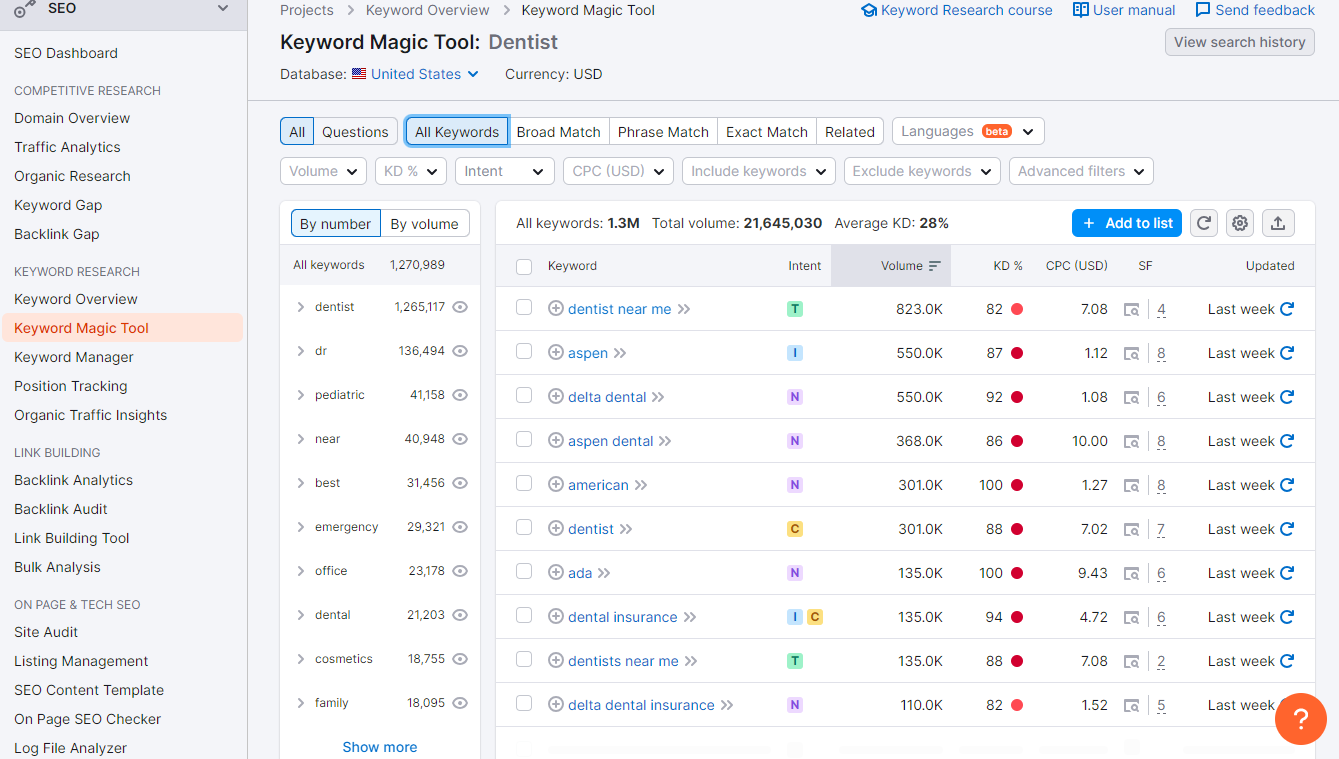Click the export upload icon
Screen dimensions: 1339x759
[x=1277, y=223]
